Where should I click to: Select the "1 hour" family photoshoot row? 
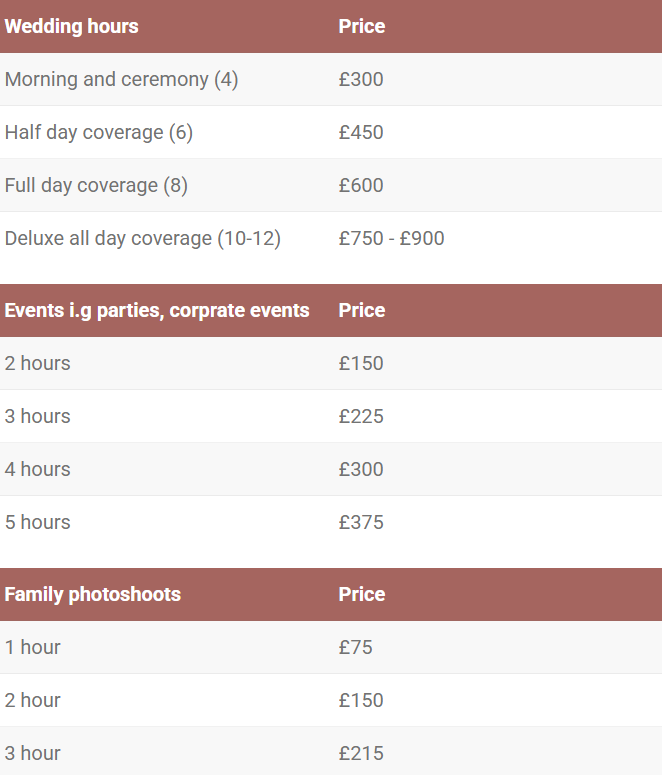point(33,647)
